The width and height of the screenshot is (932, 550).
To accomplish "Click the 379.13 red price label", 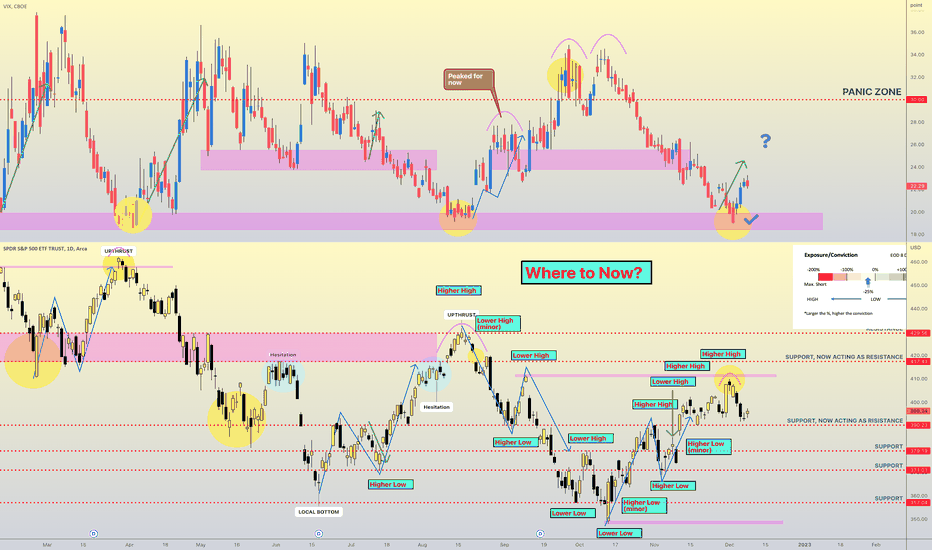I will point(918,451).
